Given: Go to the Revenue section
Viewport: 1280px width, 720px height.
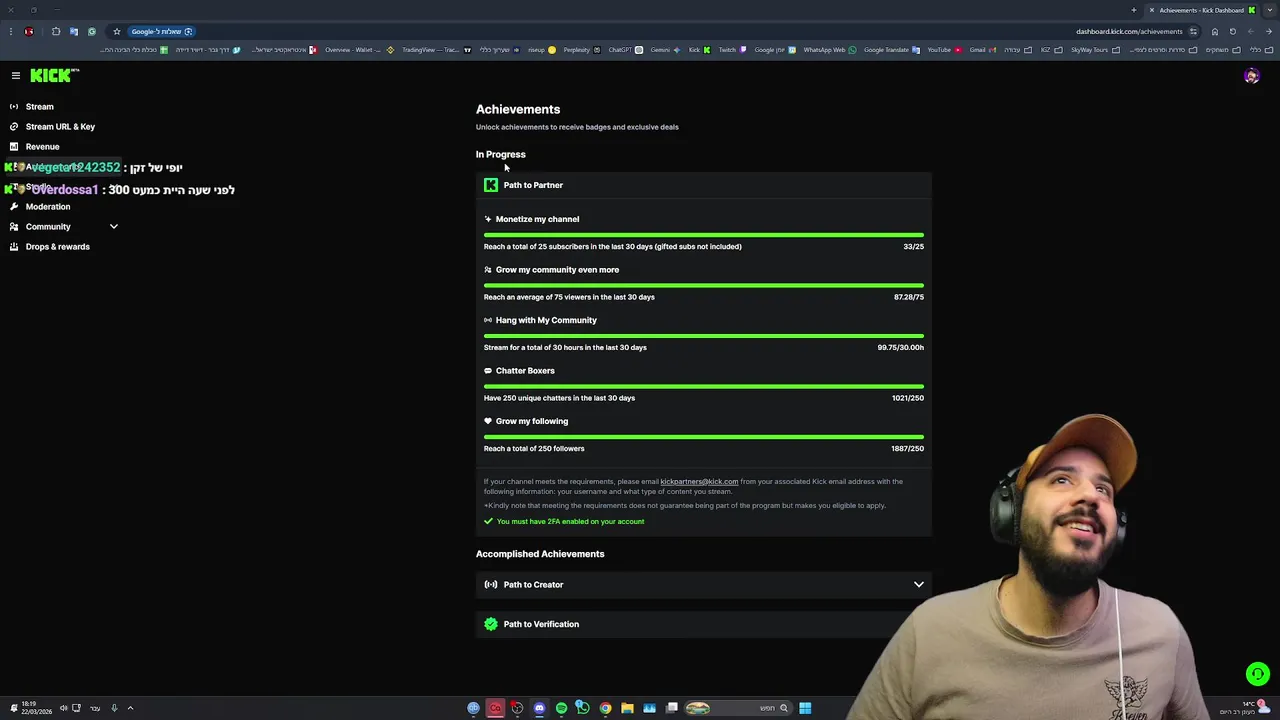Looking at the screenshot, I should coord(42,146).
